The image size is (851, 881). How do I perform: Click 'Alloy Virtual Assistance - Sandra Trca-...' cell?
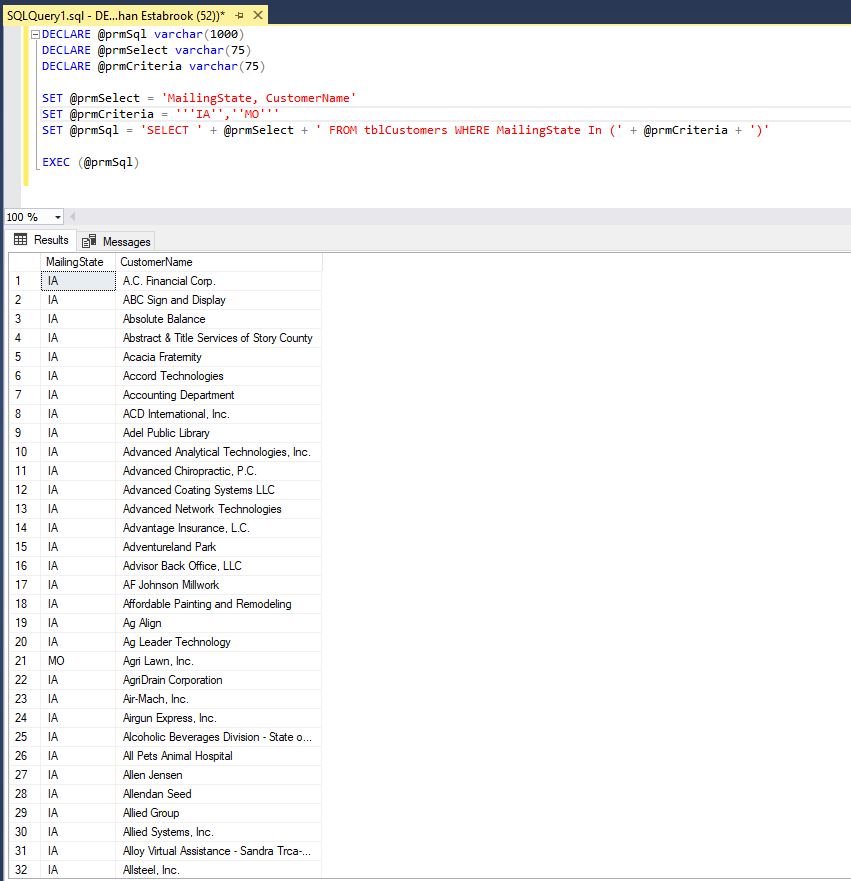[x=219, y=851]
